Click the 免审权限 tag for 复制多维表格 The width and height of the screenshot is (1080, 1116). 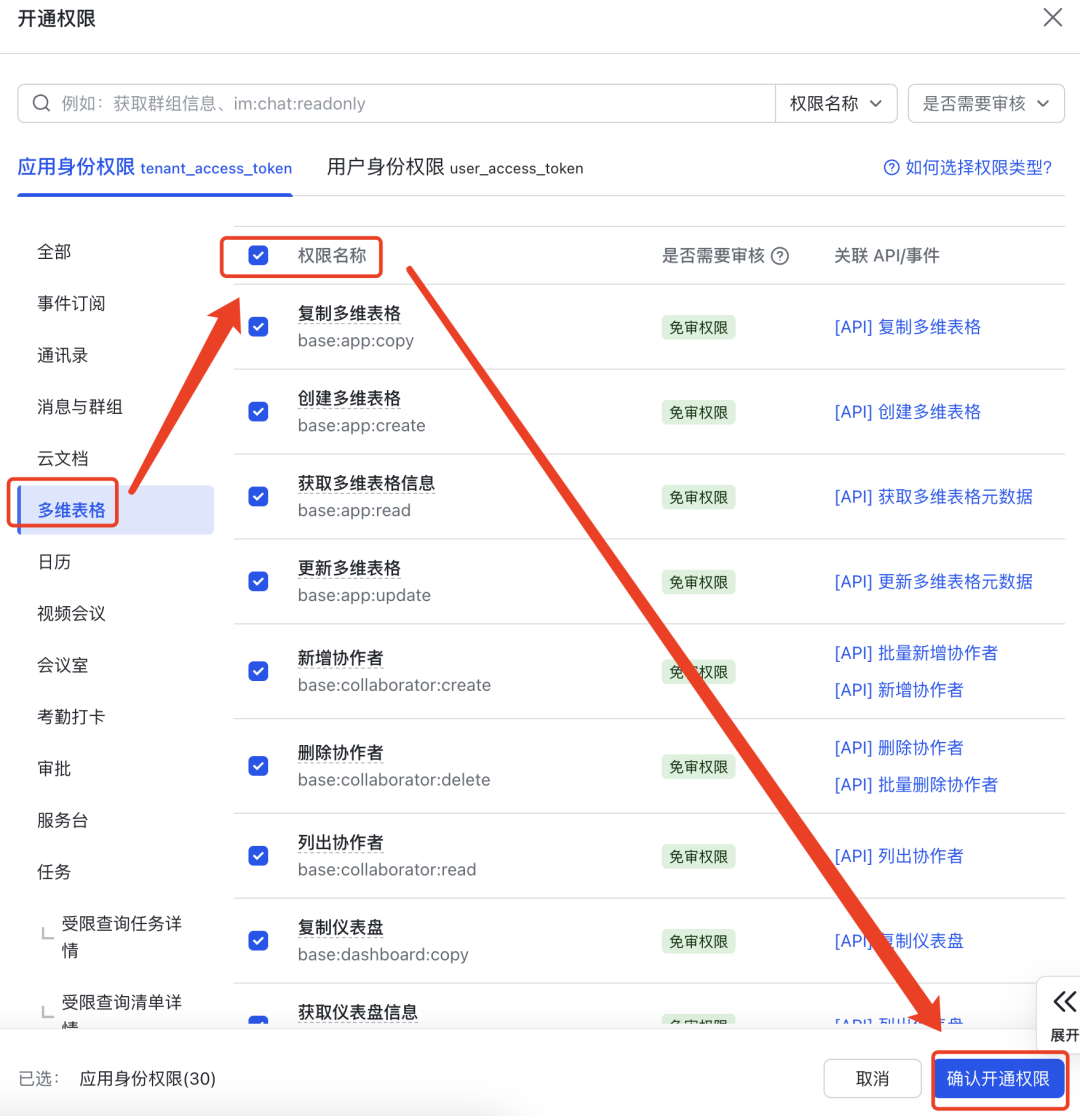(x=698, y=327)
